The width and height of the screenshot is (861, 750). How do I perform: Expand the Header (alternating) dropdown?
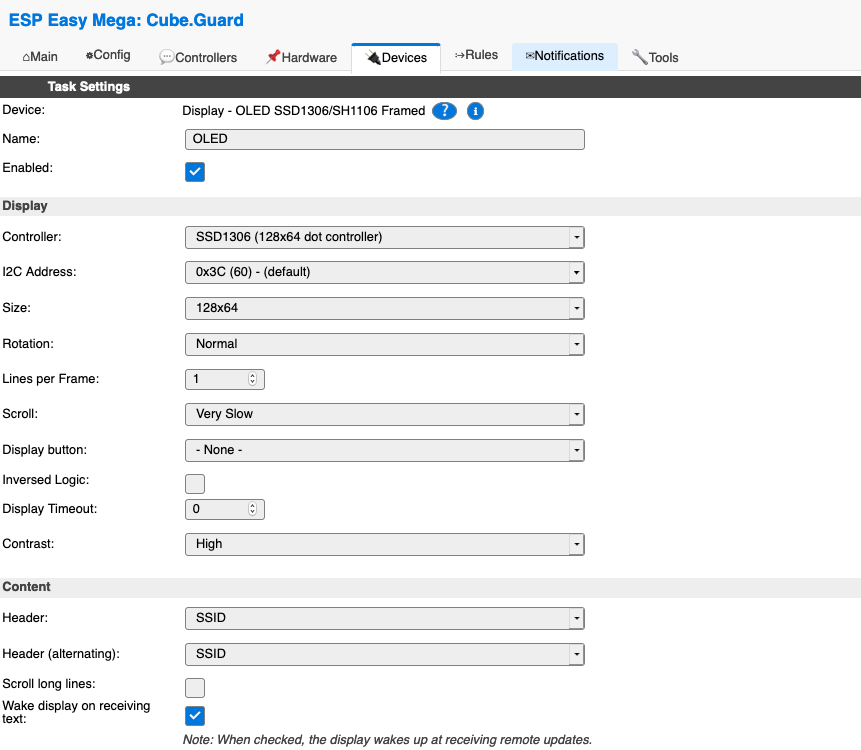[x=384, y=654]
